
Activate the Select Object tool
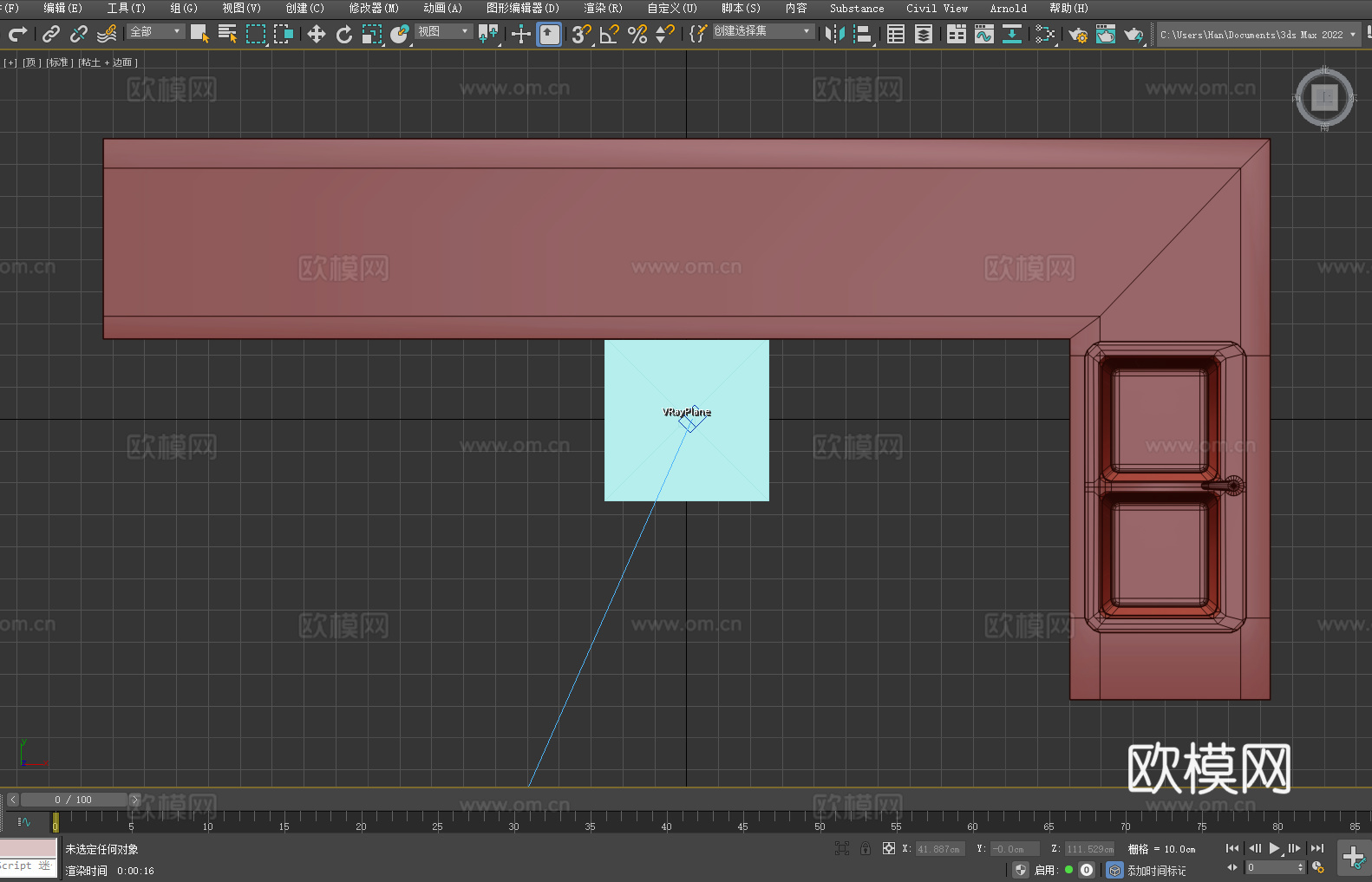click(x=199, y=34)
